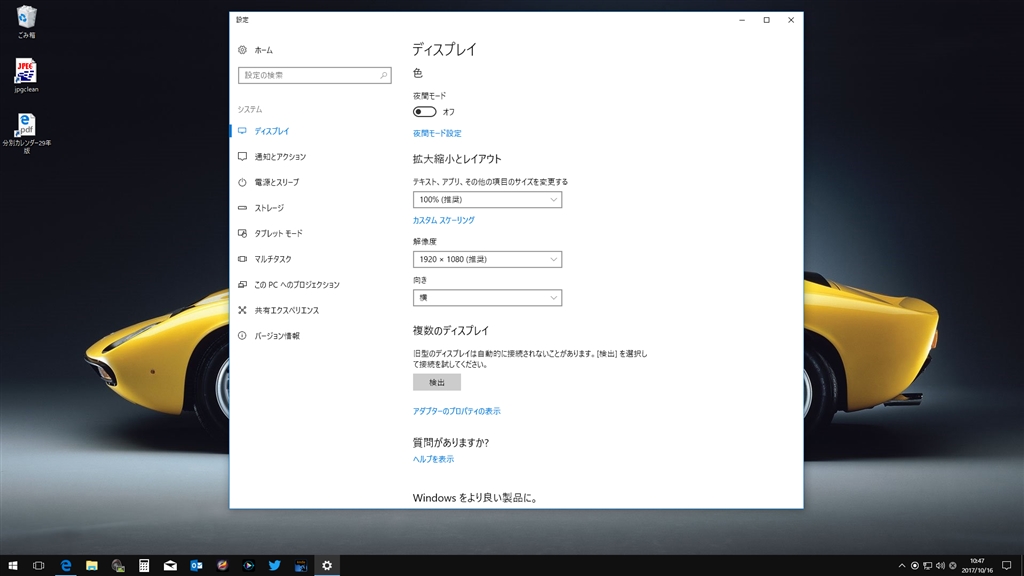This screenshot has width=1024, height=576.
Task: Open the ごみ箱 desktop icon
Action: [26, 22]
